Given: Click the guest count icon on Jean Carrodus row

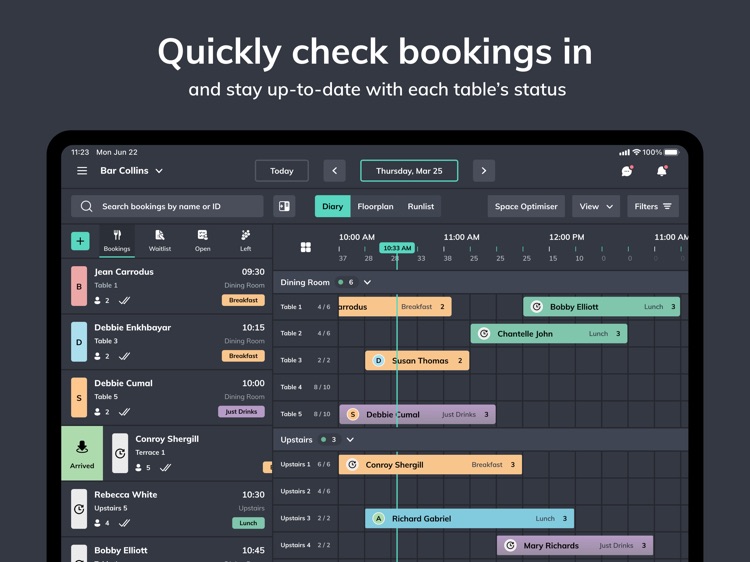Looking at the screenshot, I should pyautogui.click(x=98, y=300).
